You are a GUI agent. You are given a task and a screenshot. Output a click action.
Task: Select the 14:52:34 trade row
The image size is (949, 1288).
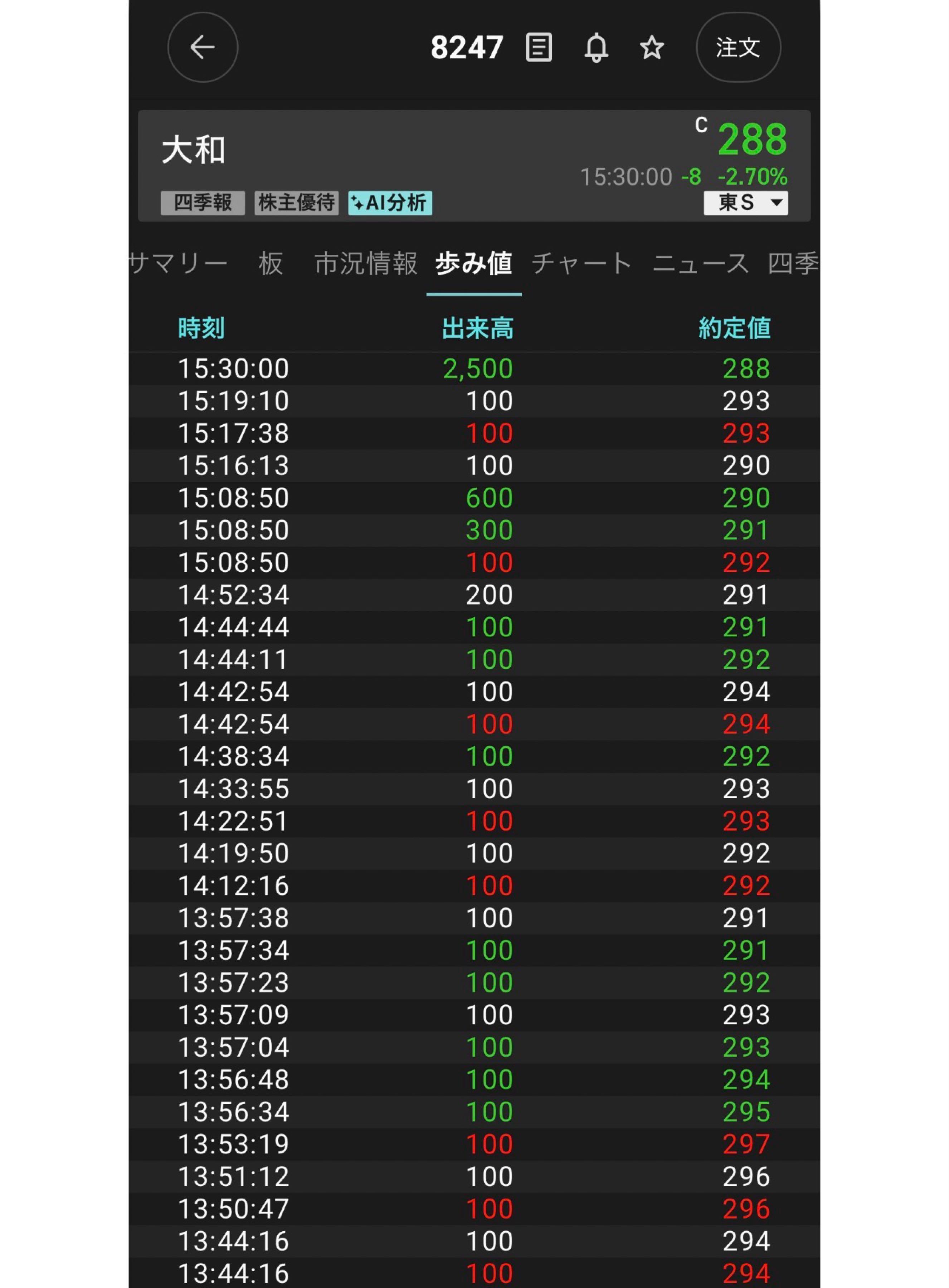tap(474, 595)
